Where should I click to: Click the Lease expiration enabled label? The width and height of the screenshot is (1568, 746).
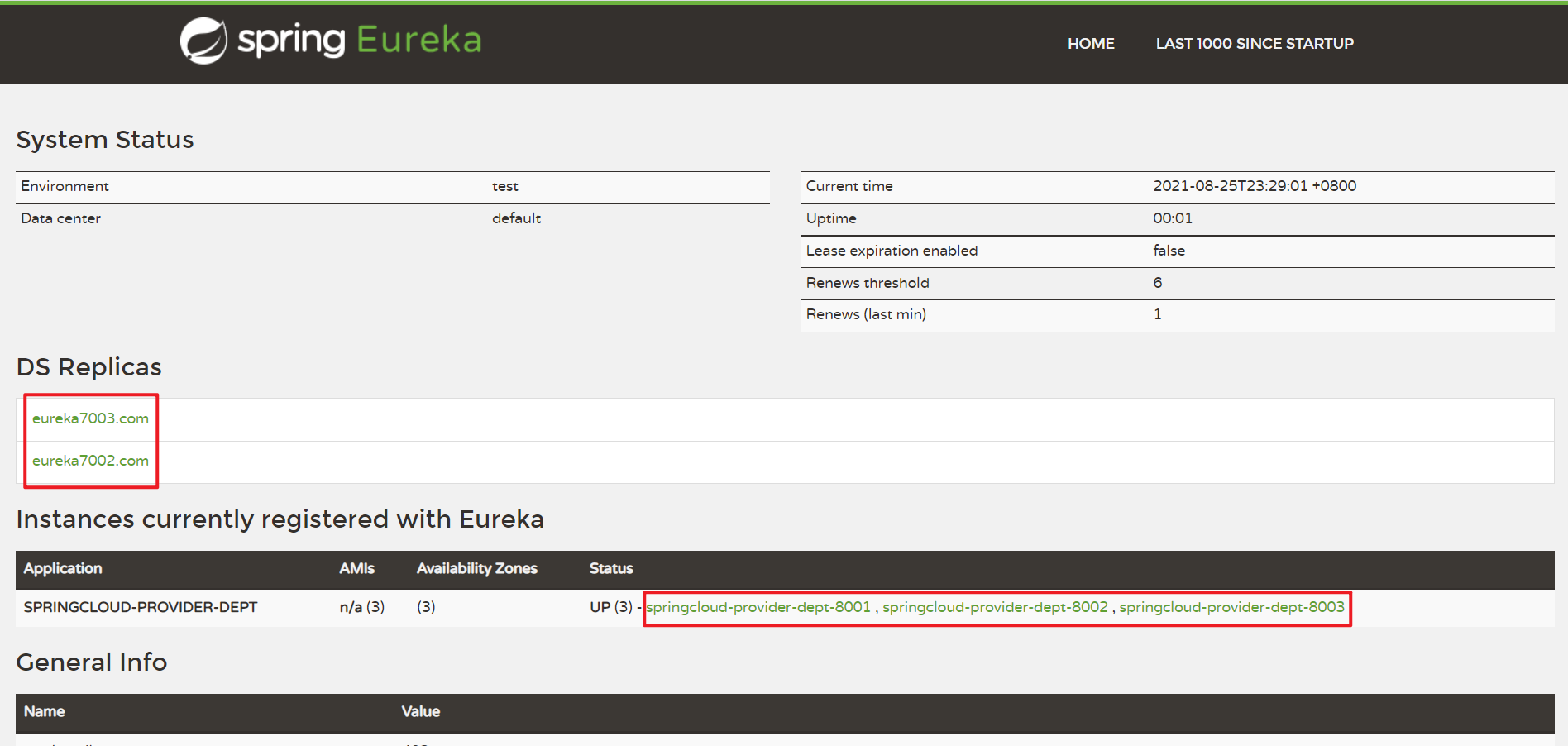(x=892, y=251)
